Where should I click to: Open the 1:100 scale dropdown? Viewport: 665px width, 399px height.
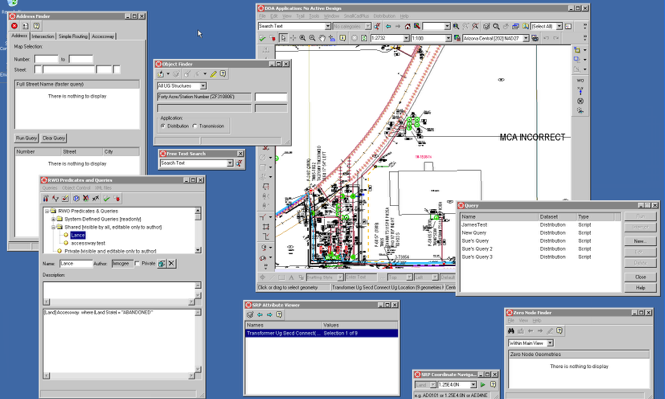pos(448,38)
